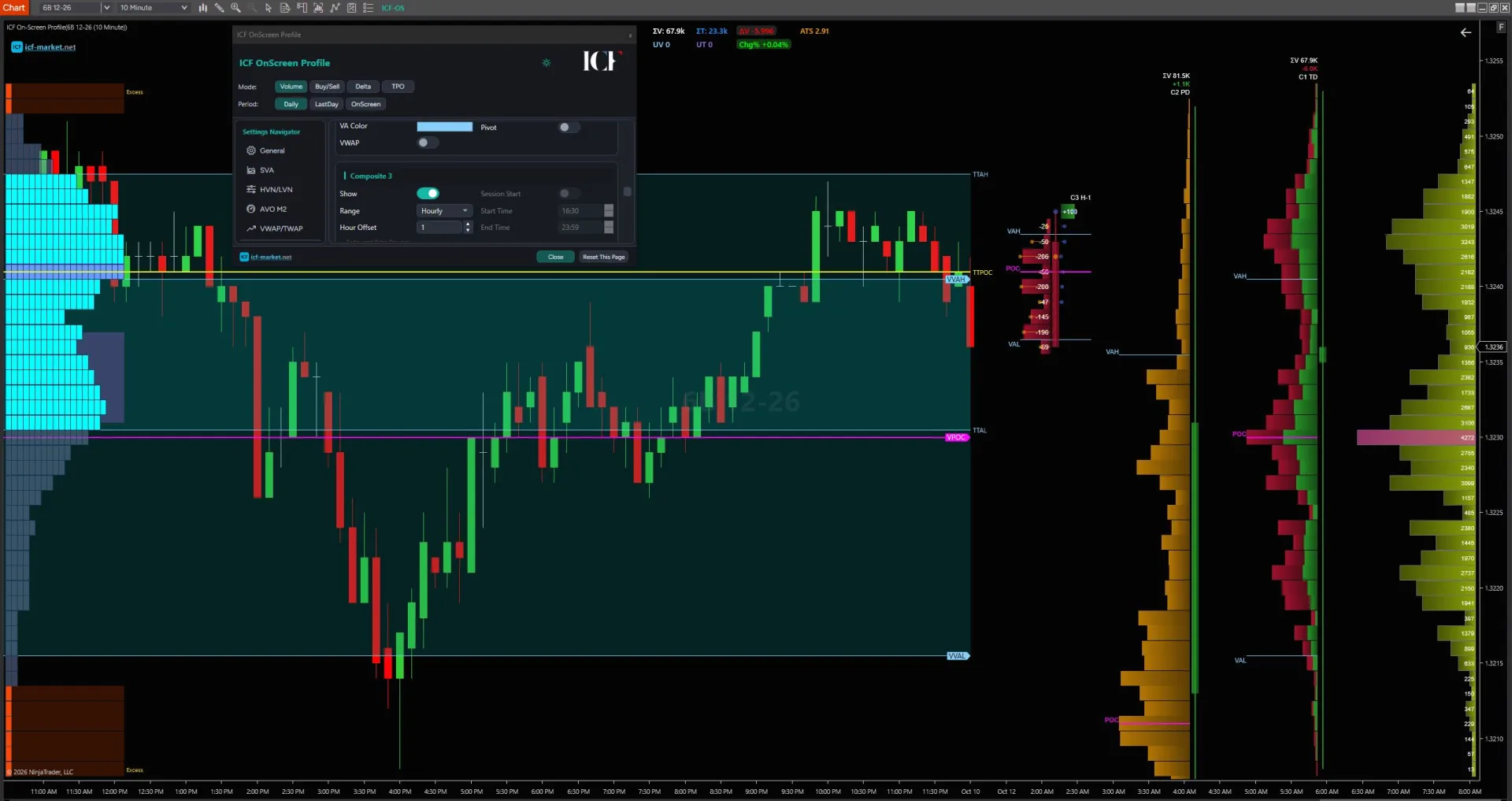Select the drawing pencil tool

219,8
